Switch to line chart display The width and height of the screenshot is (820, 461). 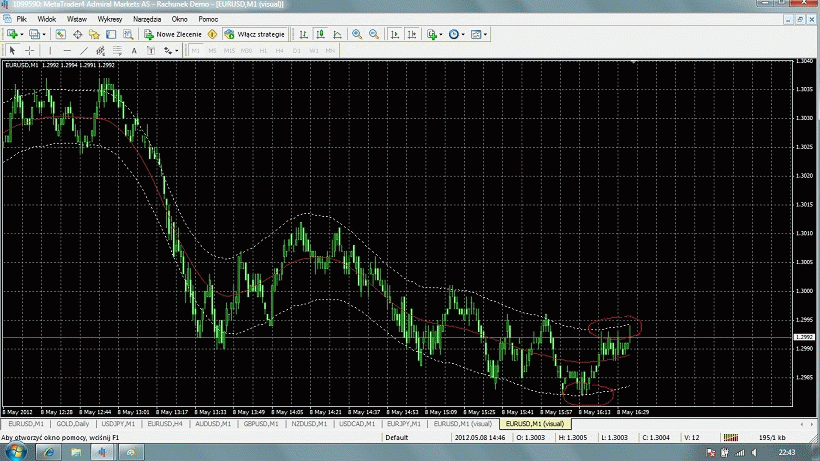337,34
